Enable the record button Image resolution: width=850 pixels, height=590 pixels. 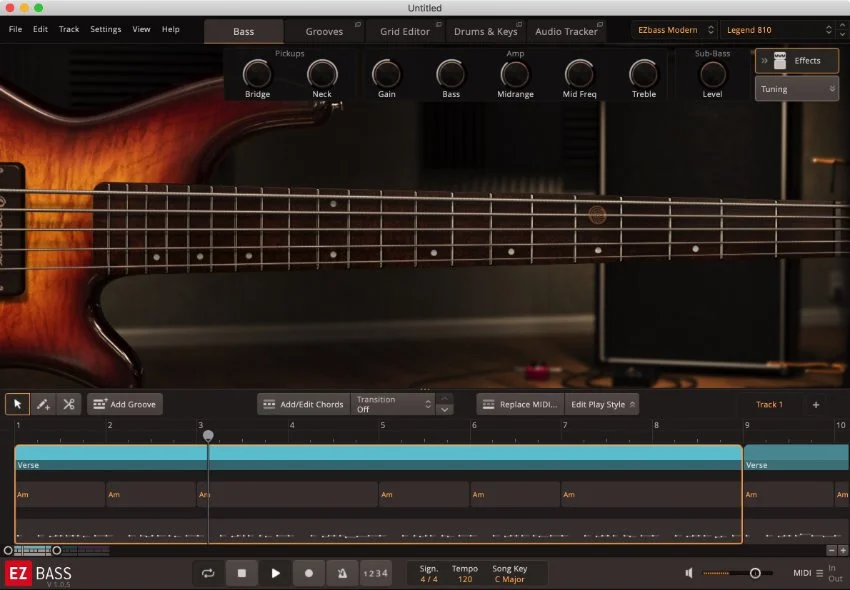[308, 573]
